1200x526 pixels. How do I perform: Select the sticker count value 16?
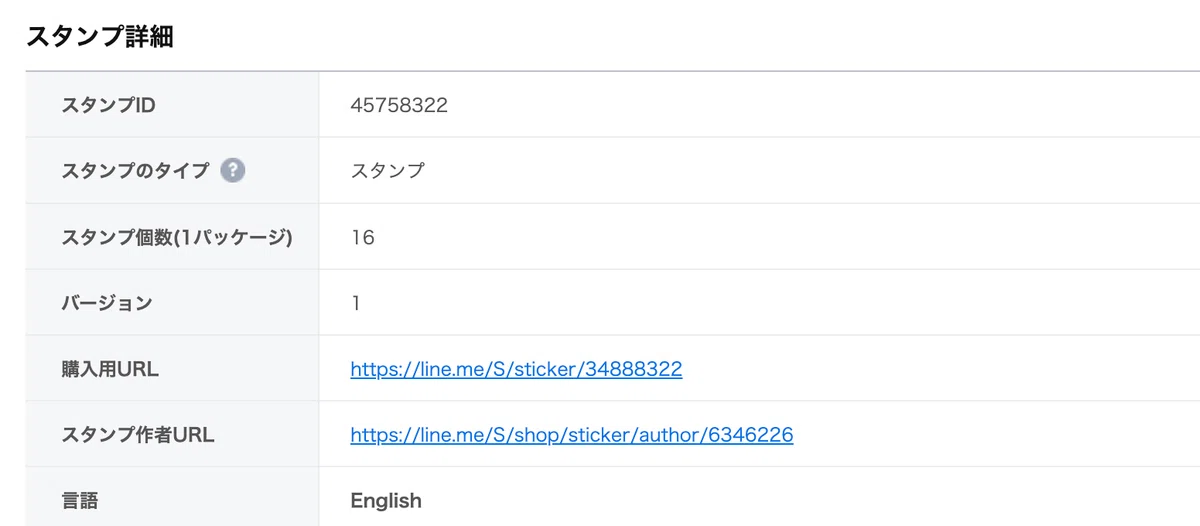(363, 238)
